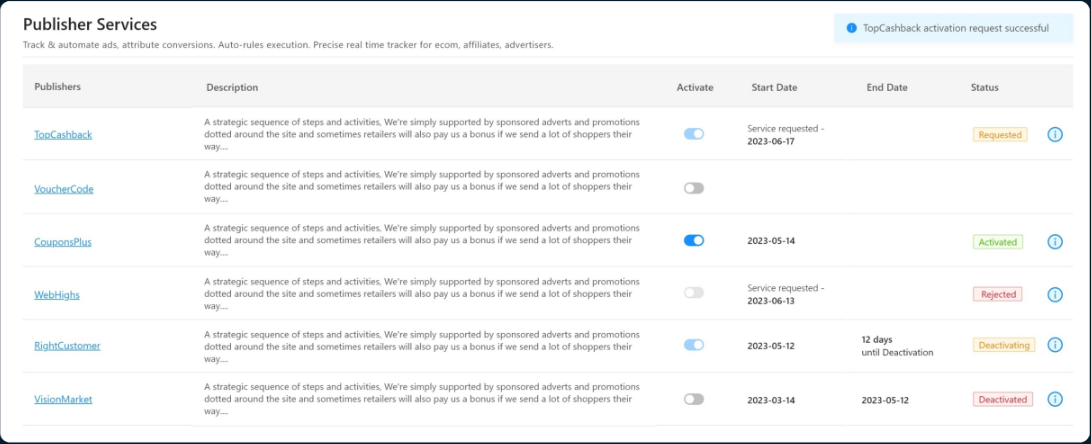1091x444 pixels.
Task: Toggle the TopCashback activate switch
Action: 694,134
